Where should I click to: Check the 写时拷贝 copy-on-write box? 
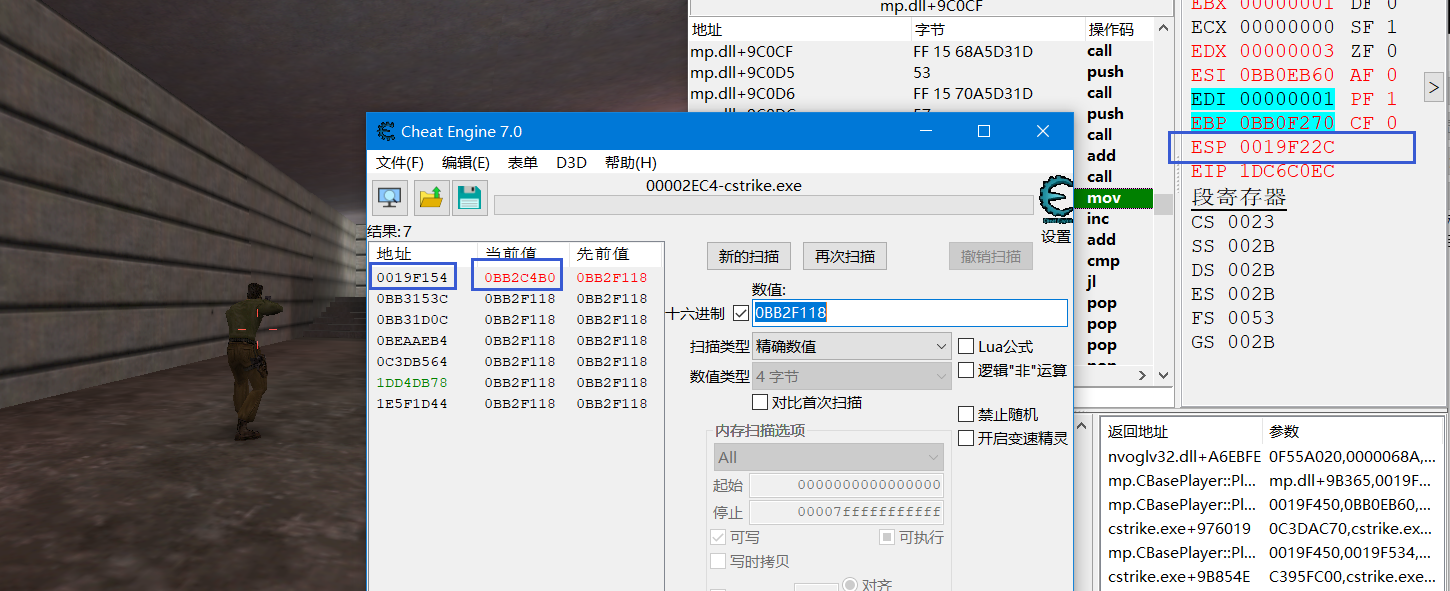[718, 561]
